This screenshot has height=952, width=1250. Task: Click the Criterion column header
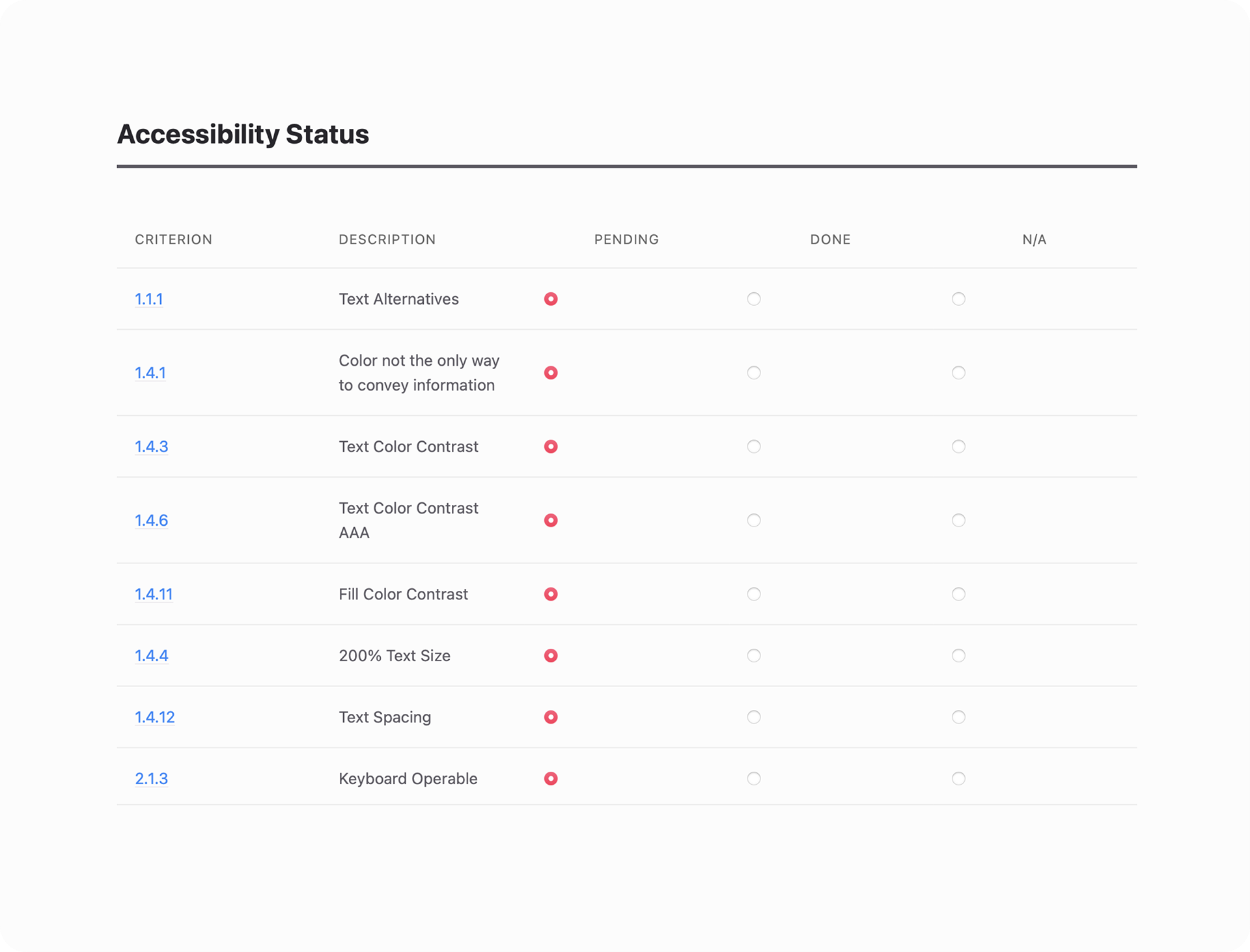pyautogui.click(x=173, y=239)
